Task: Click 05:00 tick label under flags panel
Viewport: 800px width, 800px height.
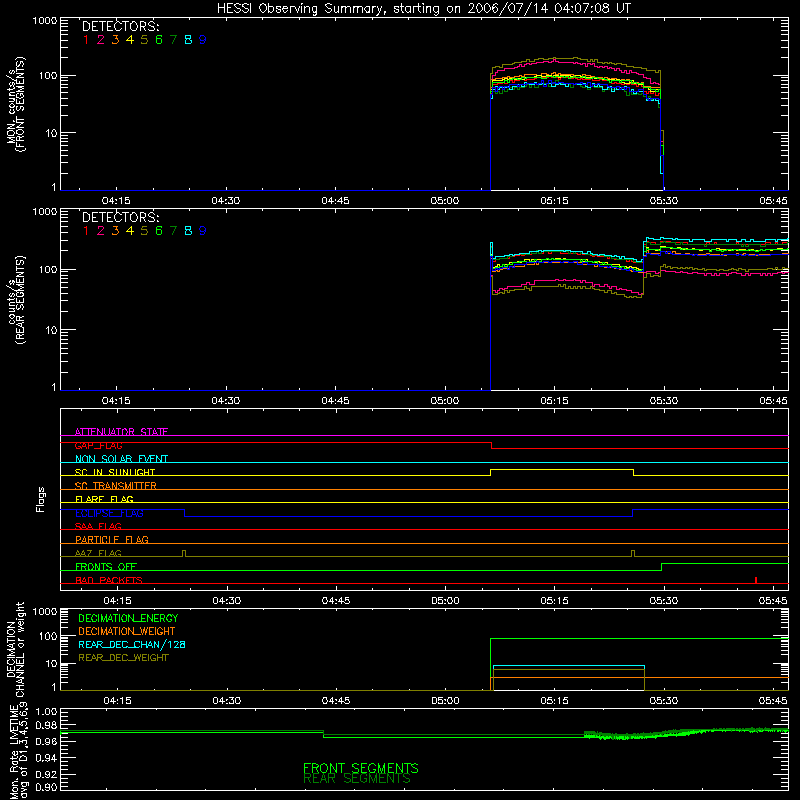Action: (x=445, y=601)
